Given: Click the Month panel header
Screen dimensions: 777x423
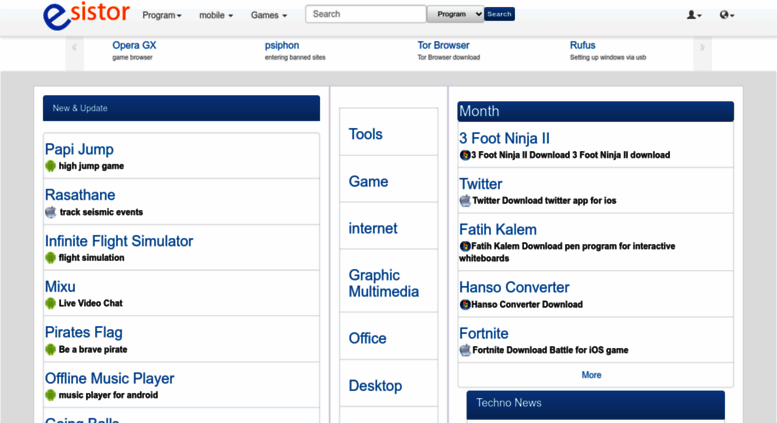Looking at the screenshot, I should [x=595, y=111].
